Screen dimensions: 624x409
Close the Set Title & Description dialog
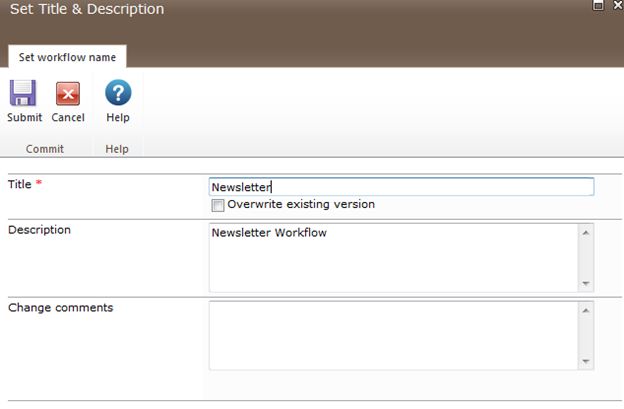click(x=619, y=5)
